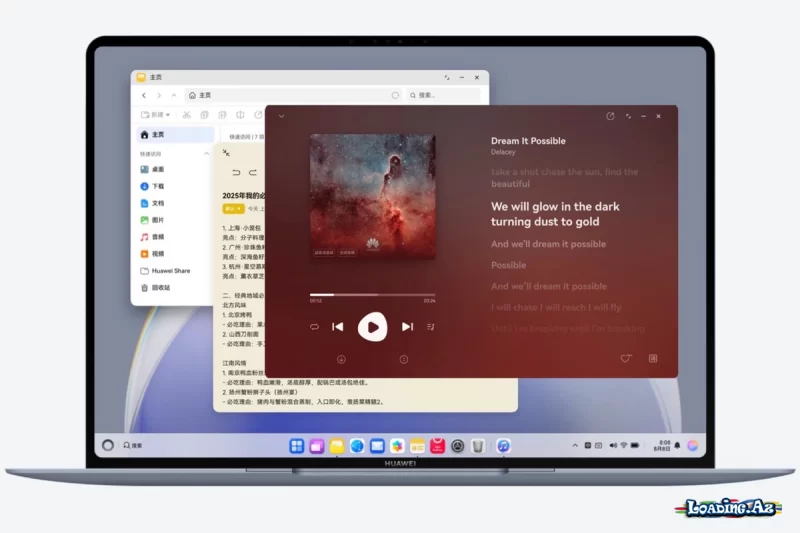
Task: Click the file manager search box
Action: click(x=443, y=95)
